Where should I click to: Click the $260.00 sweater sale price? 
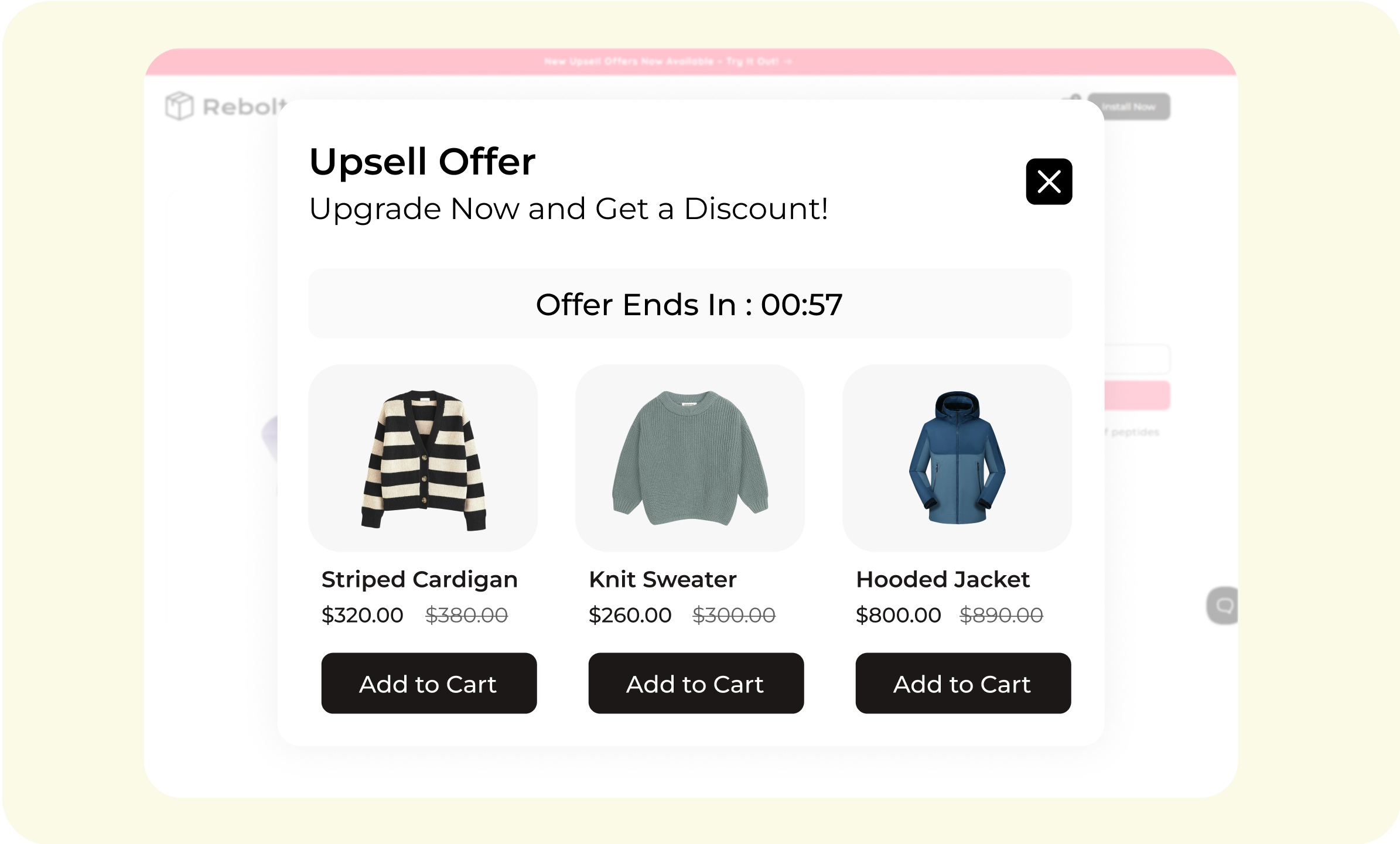[x=630, y=615]
